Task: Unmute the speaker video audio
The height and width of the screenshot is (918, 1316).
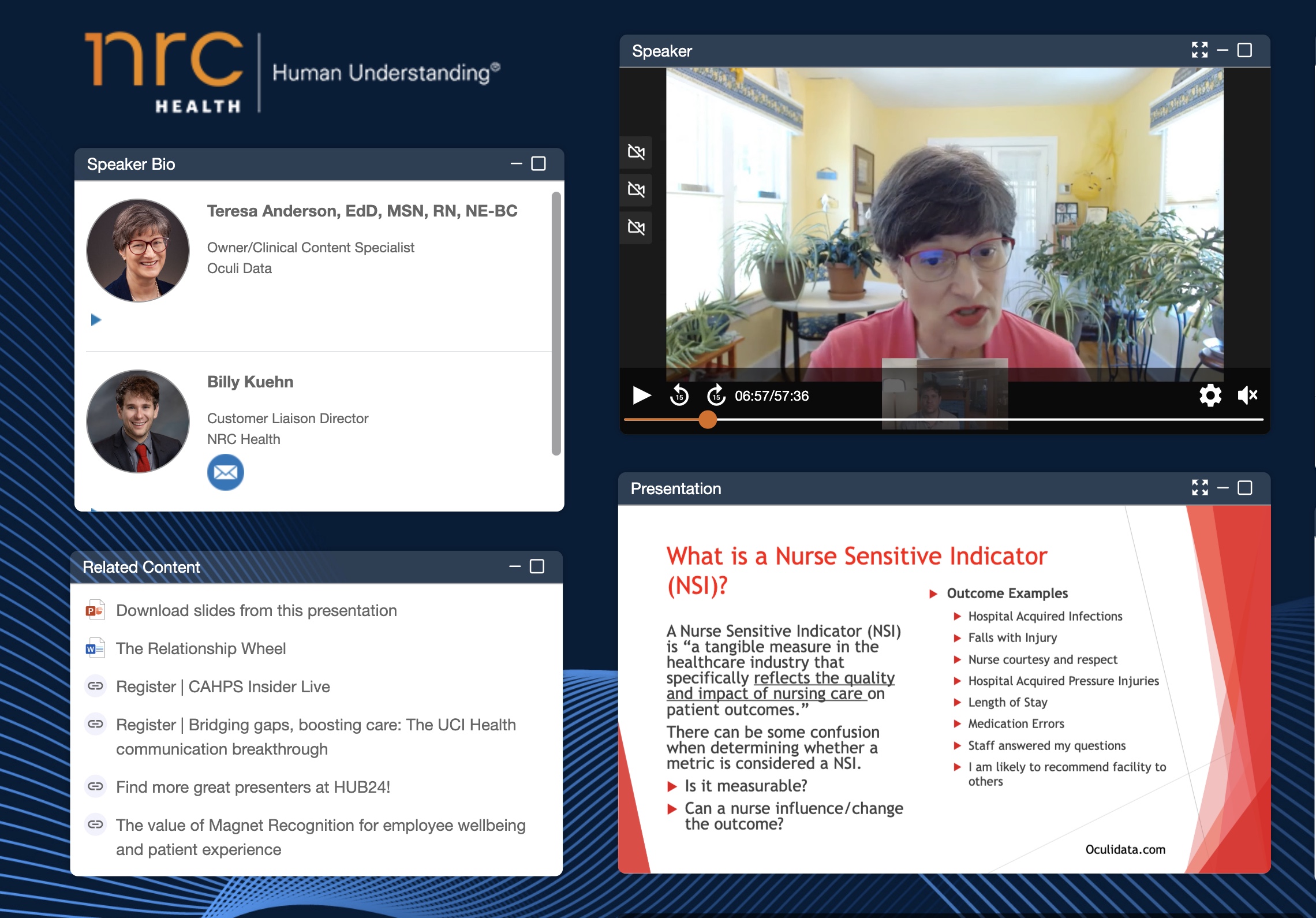Action: [1247, 395]
